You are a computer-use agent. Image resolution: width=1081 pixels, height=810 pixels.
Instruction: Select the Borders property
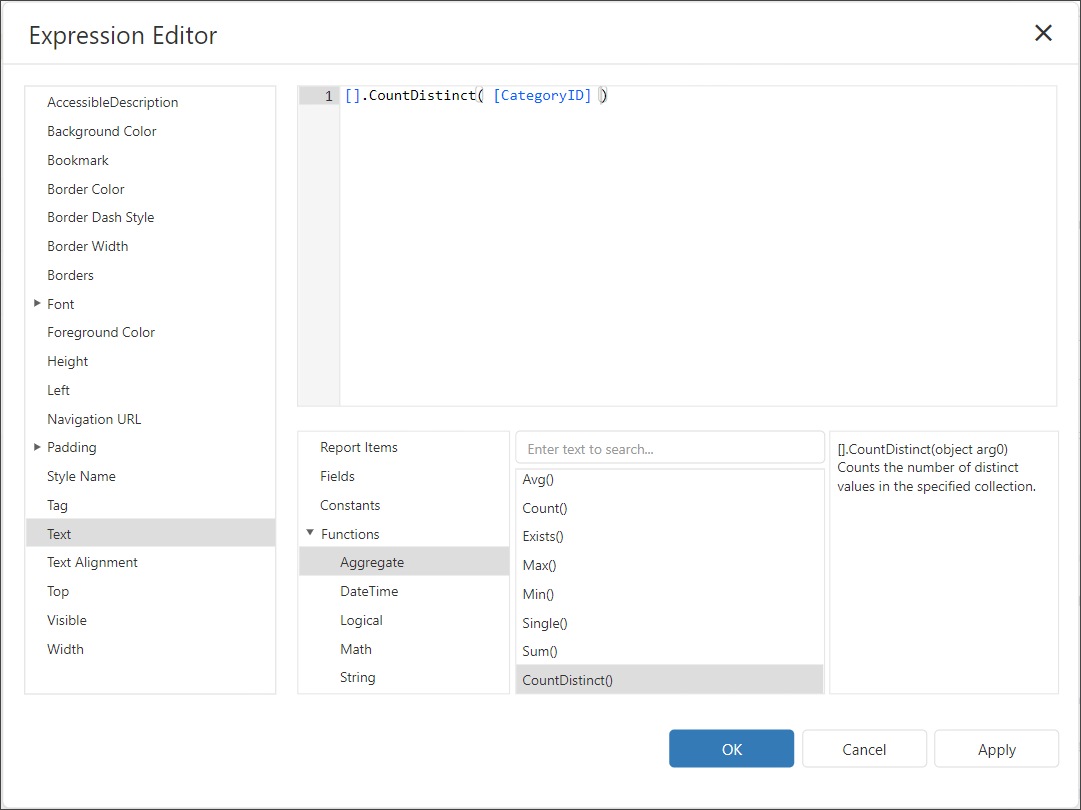pos(150,275)
